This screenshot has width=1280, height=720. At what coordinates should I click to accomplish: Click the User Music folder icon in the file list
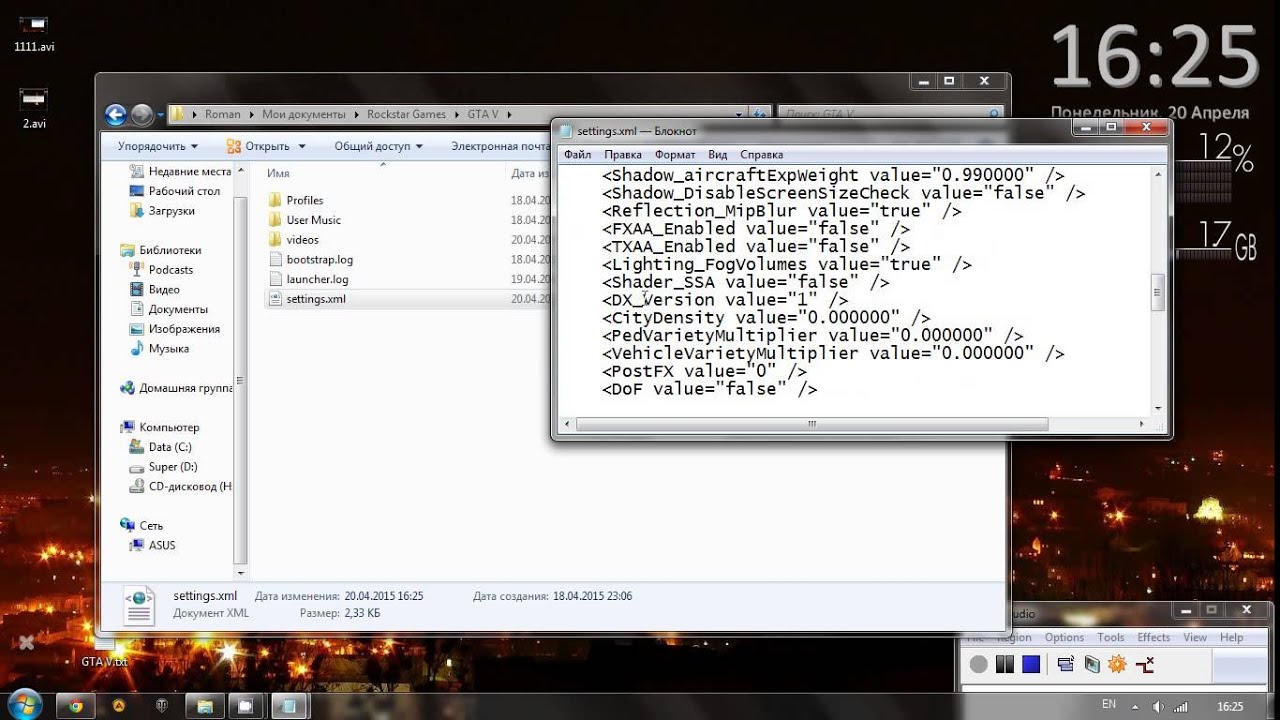pyautogui.click(x=276, y=220)
